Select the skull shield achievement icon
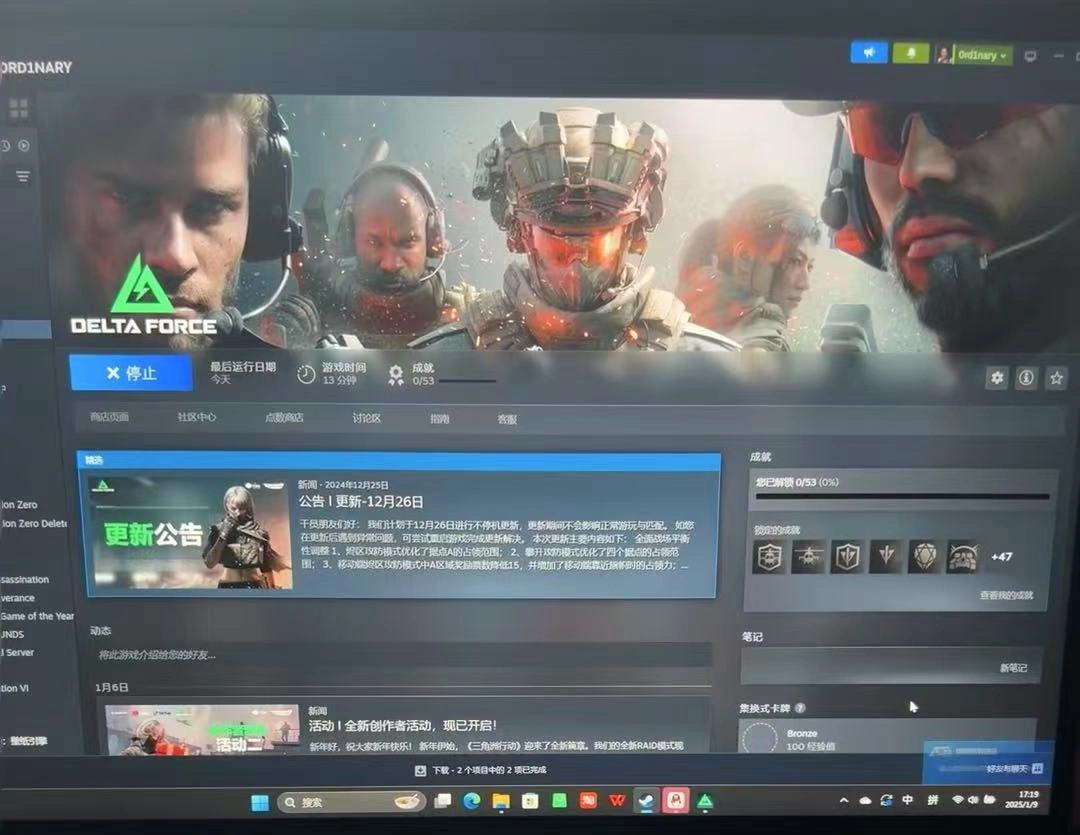Screen dimensions: 1080x835 (769, 557)
